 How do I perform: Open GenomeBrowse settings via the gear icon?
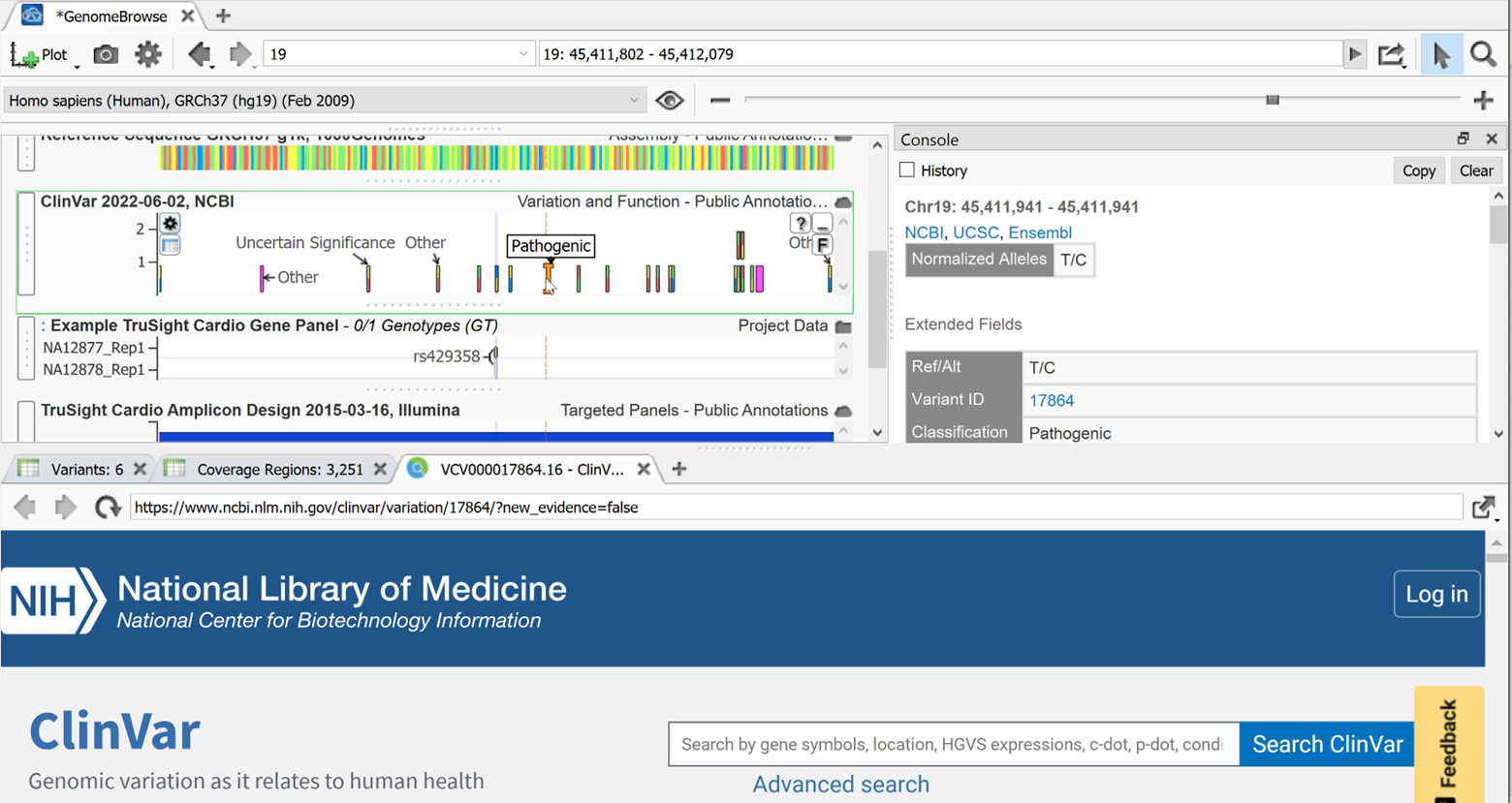click(x=147, y=54)
